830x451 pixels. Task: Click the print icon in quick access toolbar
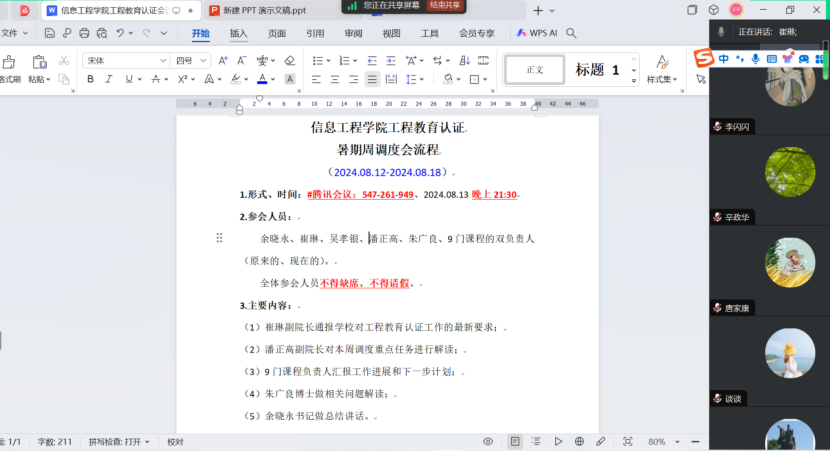coord(84,33)
